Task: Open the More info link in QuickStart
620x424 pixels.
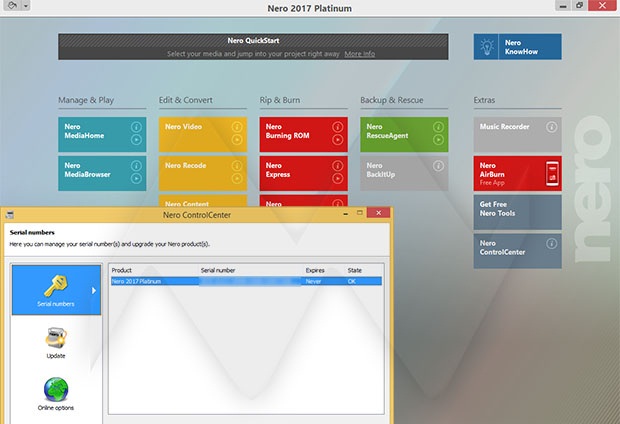Action: point(359,54)
